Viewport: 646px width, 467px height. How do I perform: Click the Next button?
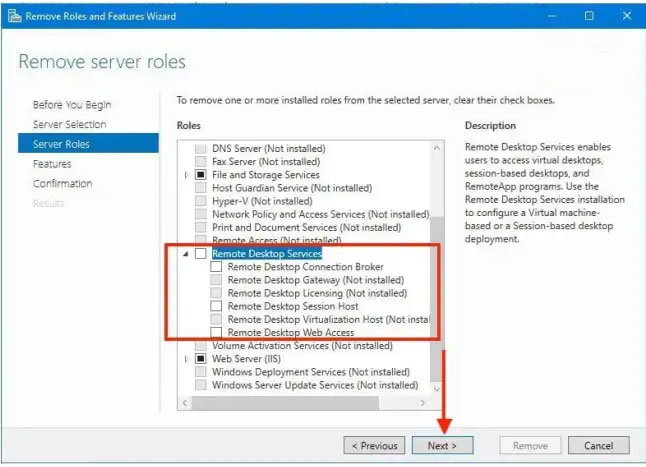click(x=442, y=446)
